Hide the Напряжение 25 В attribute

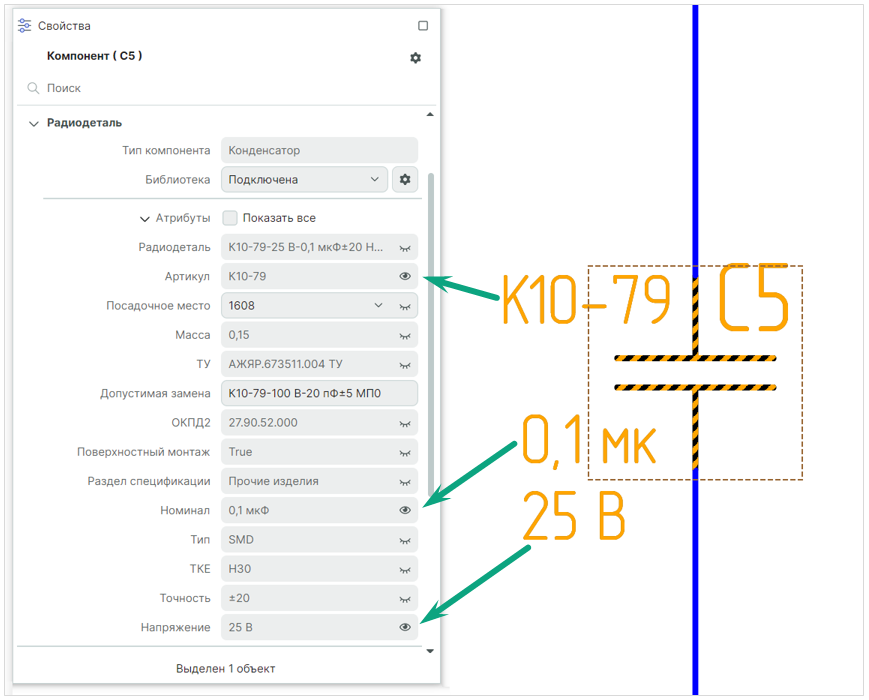click(x=405, y=627)
